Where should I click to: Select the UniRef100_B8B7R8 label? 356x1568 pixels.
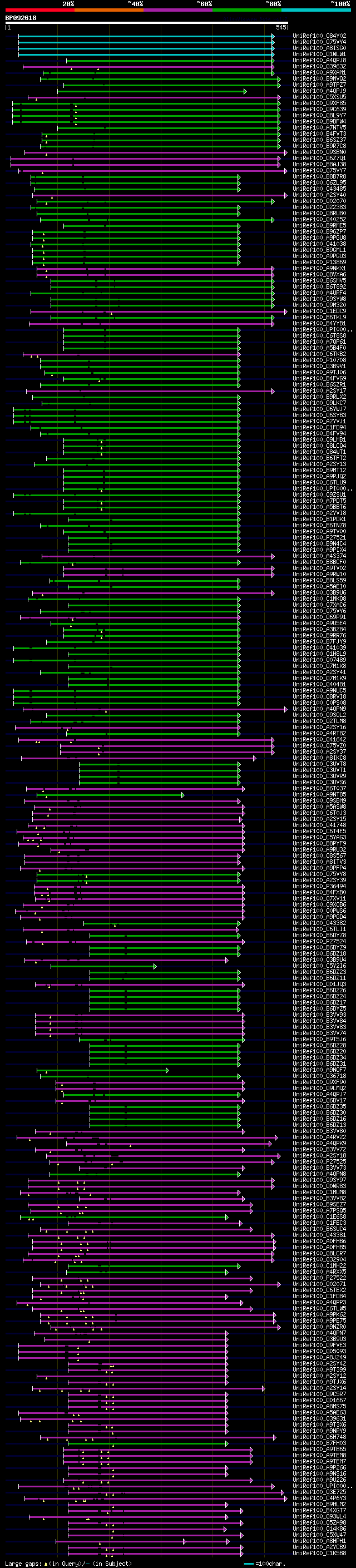[319, 176]
